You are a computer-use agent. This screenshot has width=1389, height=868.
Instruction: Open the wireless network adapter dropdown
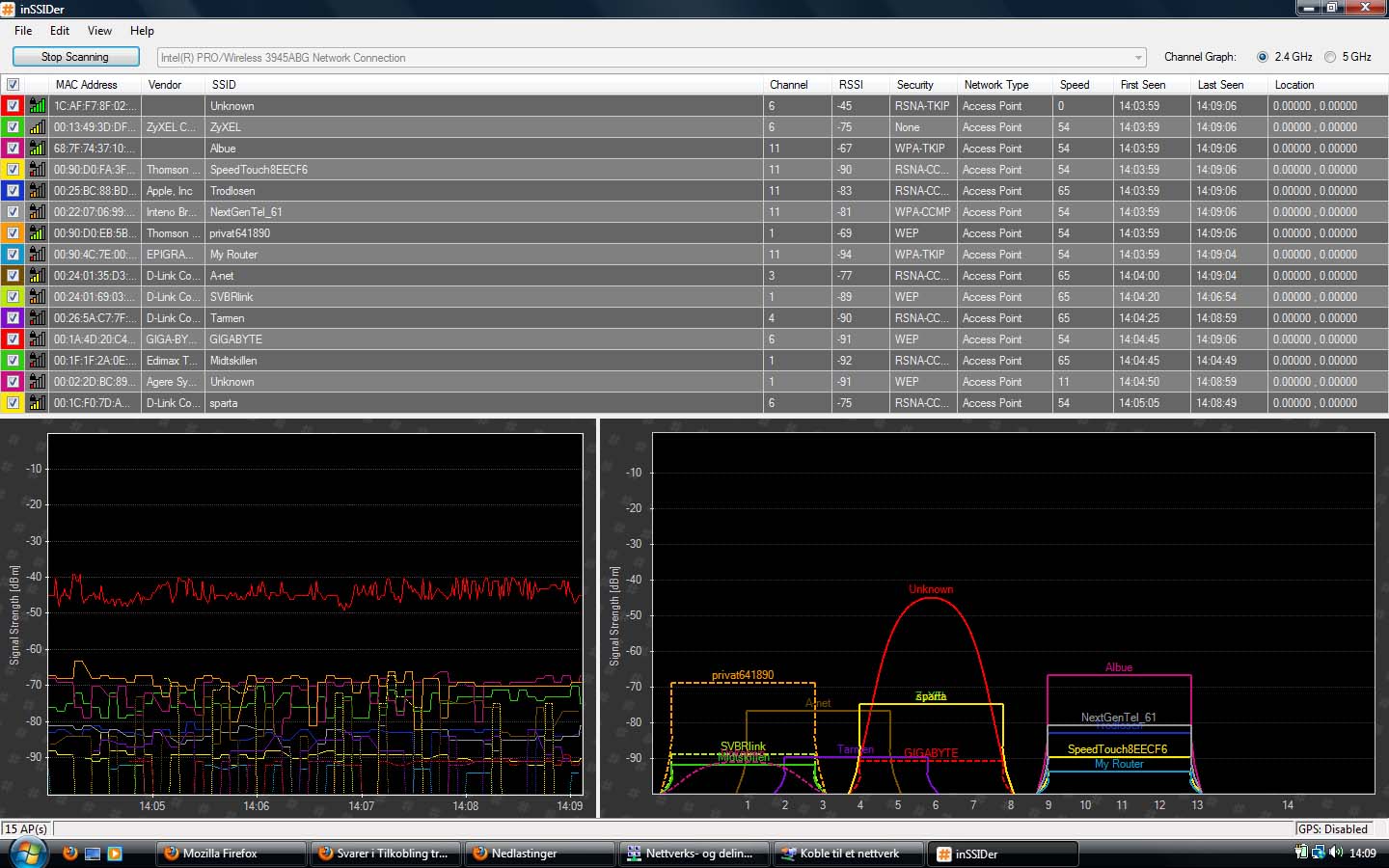652,58
